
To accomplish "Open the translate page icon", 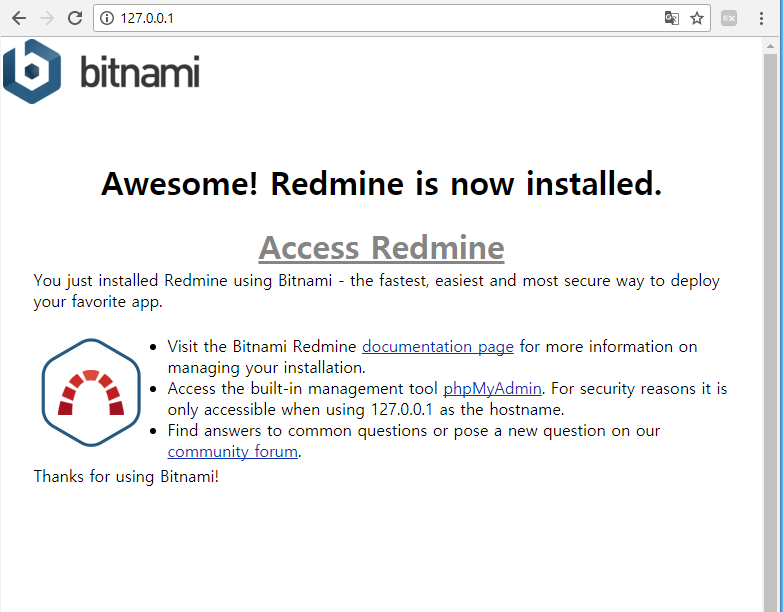I will pyautogui.click(x=672, y=18).
